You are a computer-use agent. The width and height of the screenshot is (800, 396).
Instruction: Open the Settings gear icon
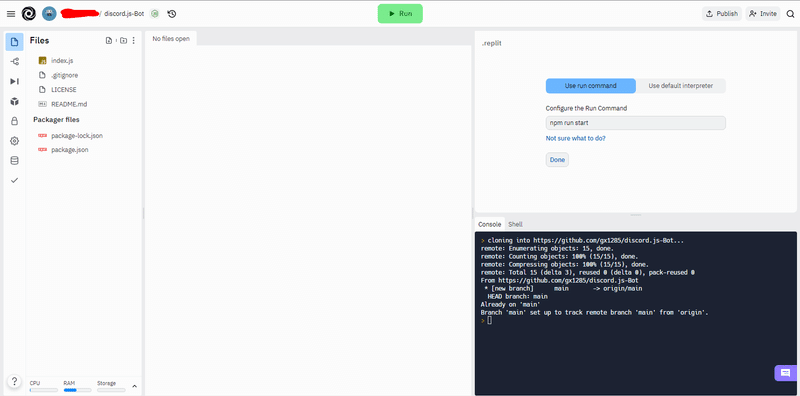(x=14, y=141)
